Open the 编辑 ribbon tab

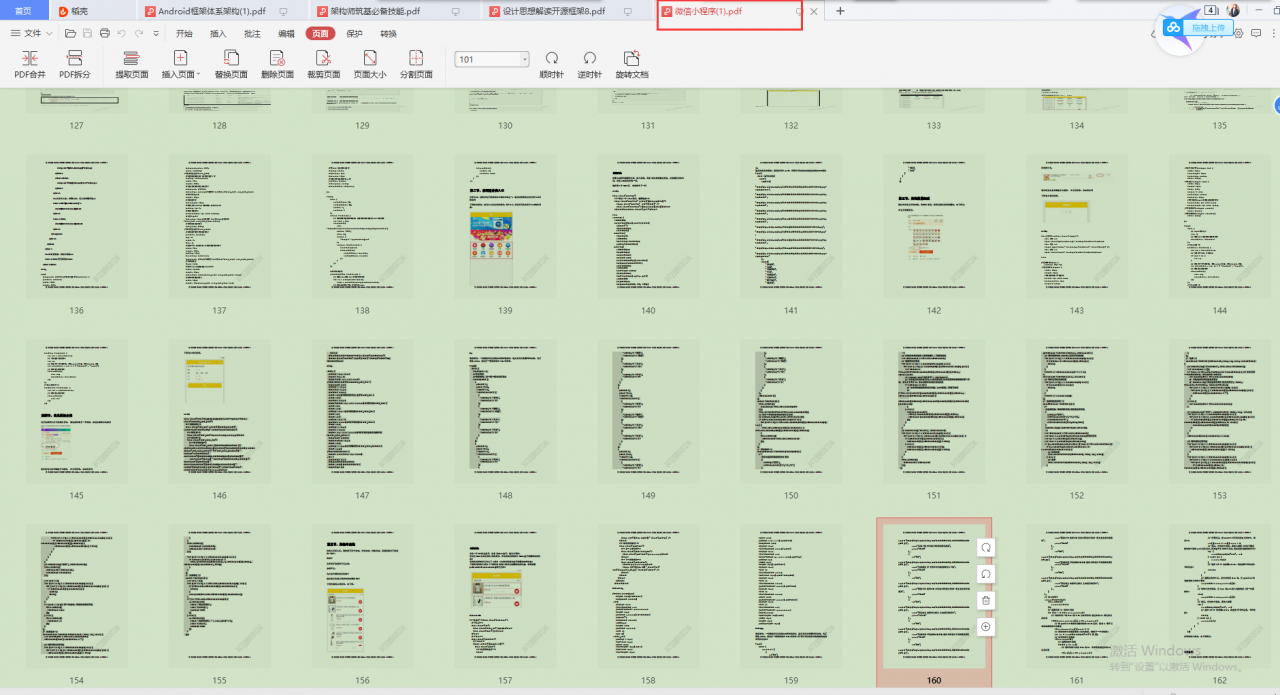click(x=286, y=33)
